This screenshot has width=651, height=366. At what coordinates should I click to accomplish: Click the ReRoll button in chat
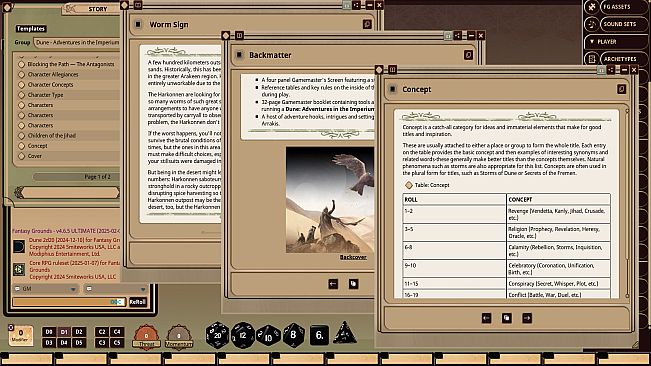pyautogui.click(x=137, y=302)
